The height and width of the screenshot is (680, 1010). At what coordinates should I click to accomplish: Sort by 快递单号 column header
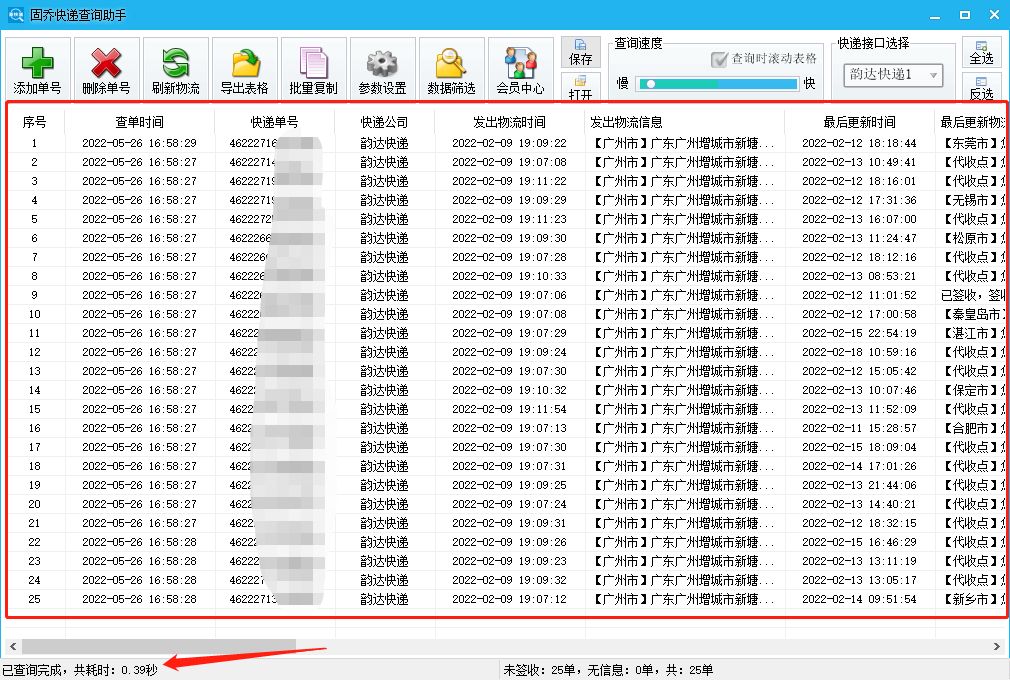[x=274, y=122]
